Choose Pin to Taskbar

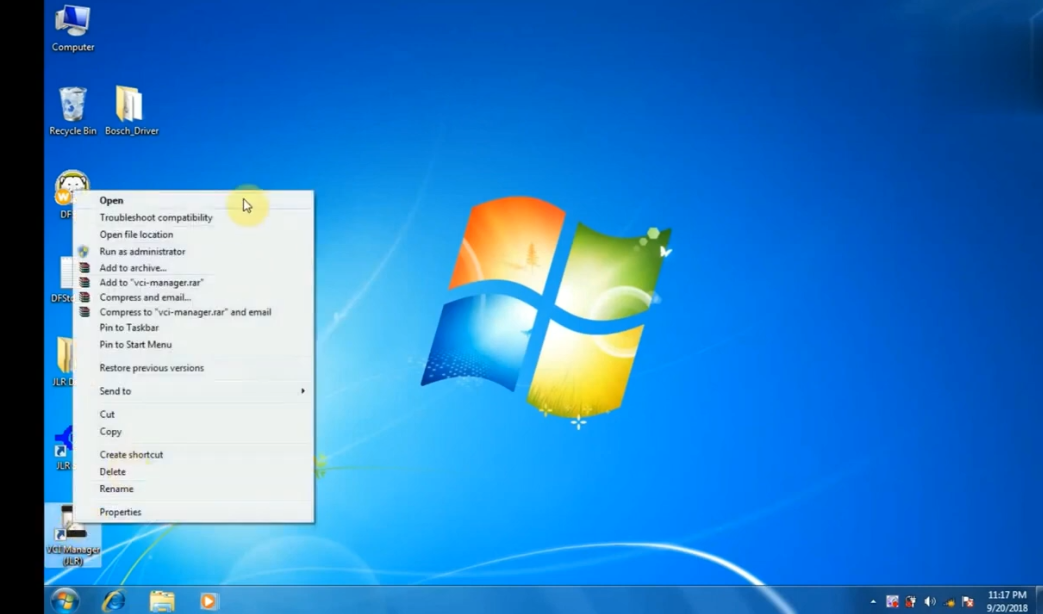(x=193, y=327)
